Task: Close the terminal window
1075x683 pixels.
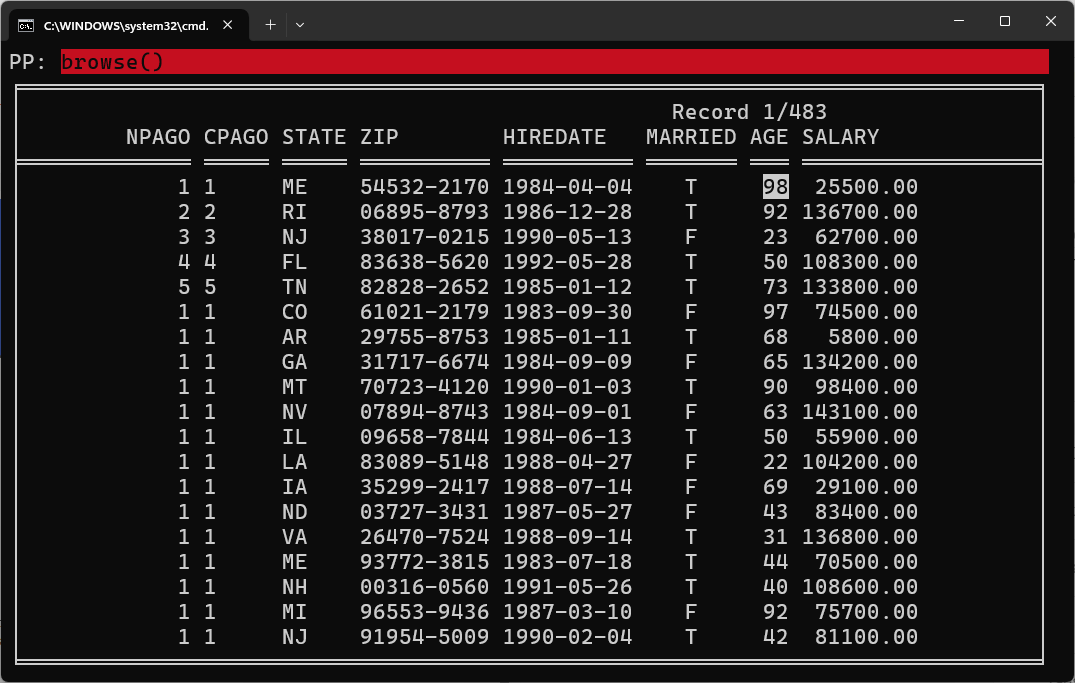Action: point(1050,21)
